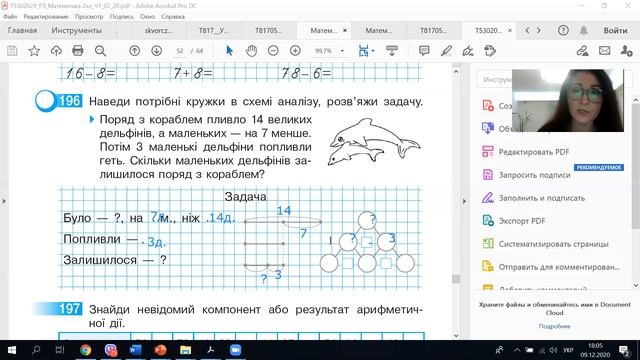
Task: Open the find text magnifier
Action: click(x=100, y=51)
